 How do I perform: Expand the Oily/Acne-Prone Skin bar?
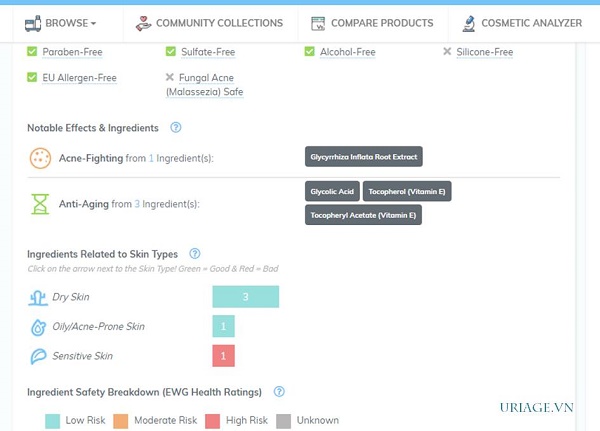tap(223, 326)
